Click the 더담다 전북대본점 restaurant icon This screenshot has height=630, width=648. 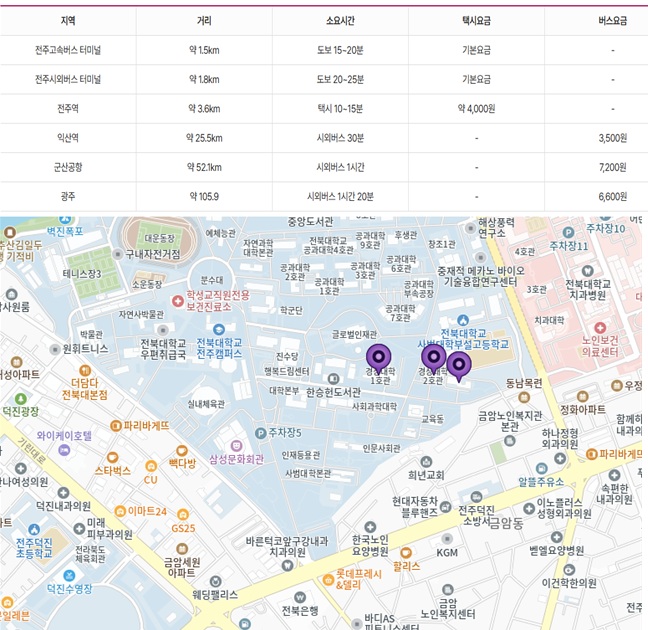click(x=84, y=368)
